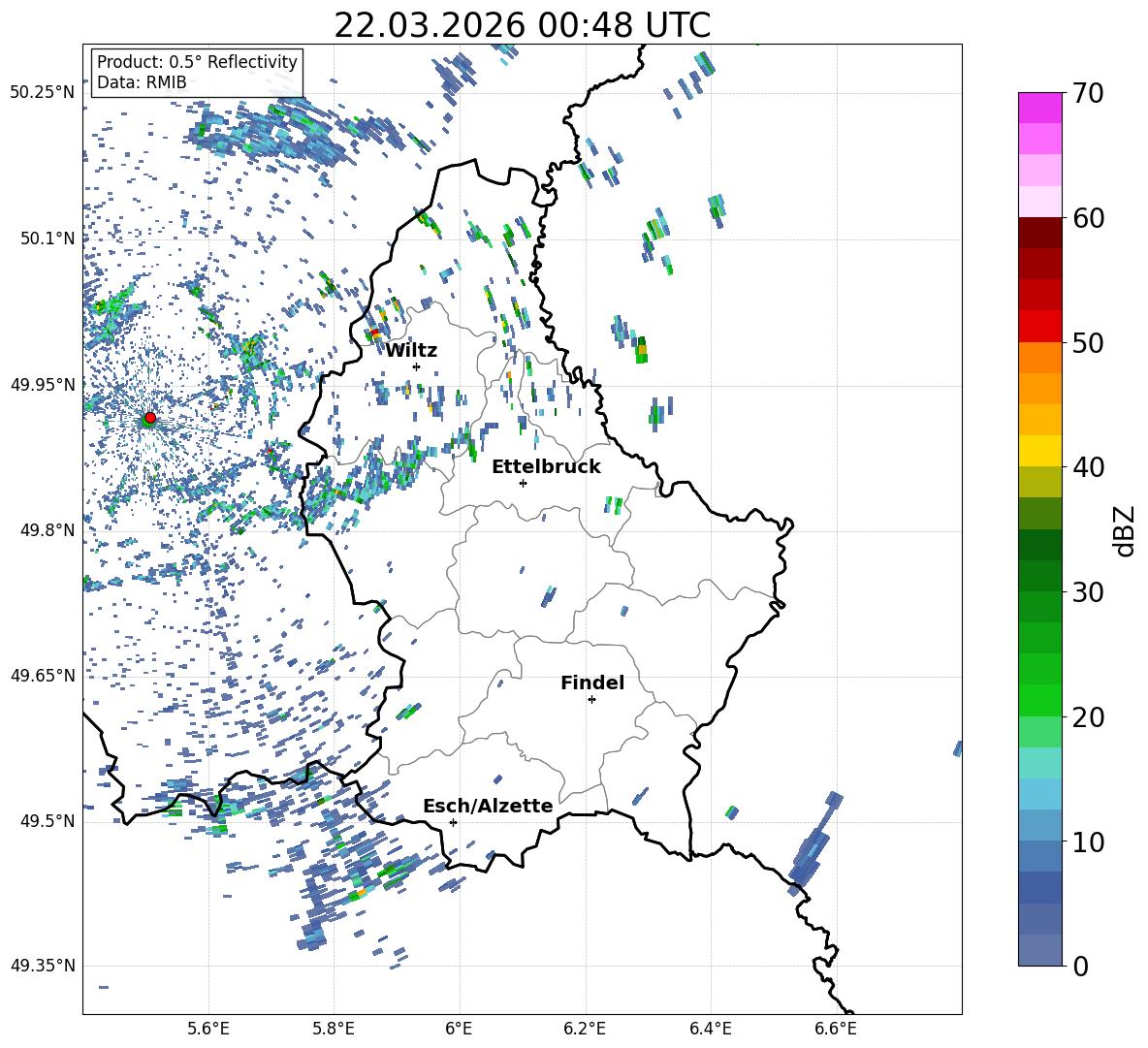
Task: Click the dBZ colorbar axis label
Action: [1125, 529]
